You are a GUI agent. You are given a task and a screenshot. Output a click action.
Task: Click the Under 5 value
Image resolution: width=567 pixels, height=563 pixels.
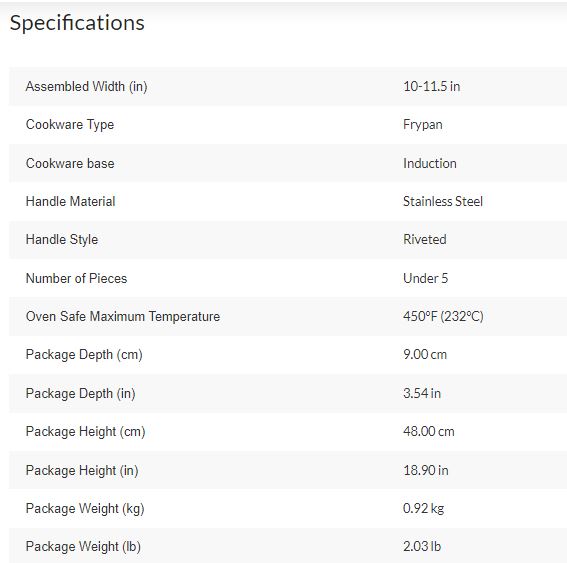coord(425,278)
